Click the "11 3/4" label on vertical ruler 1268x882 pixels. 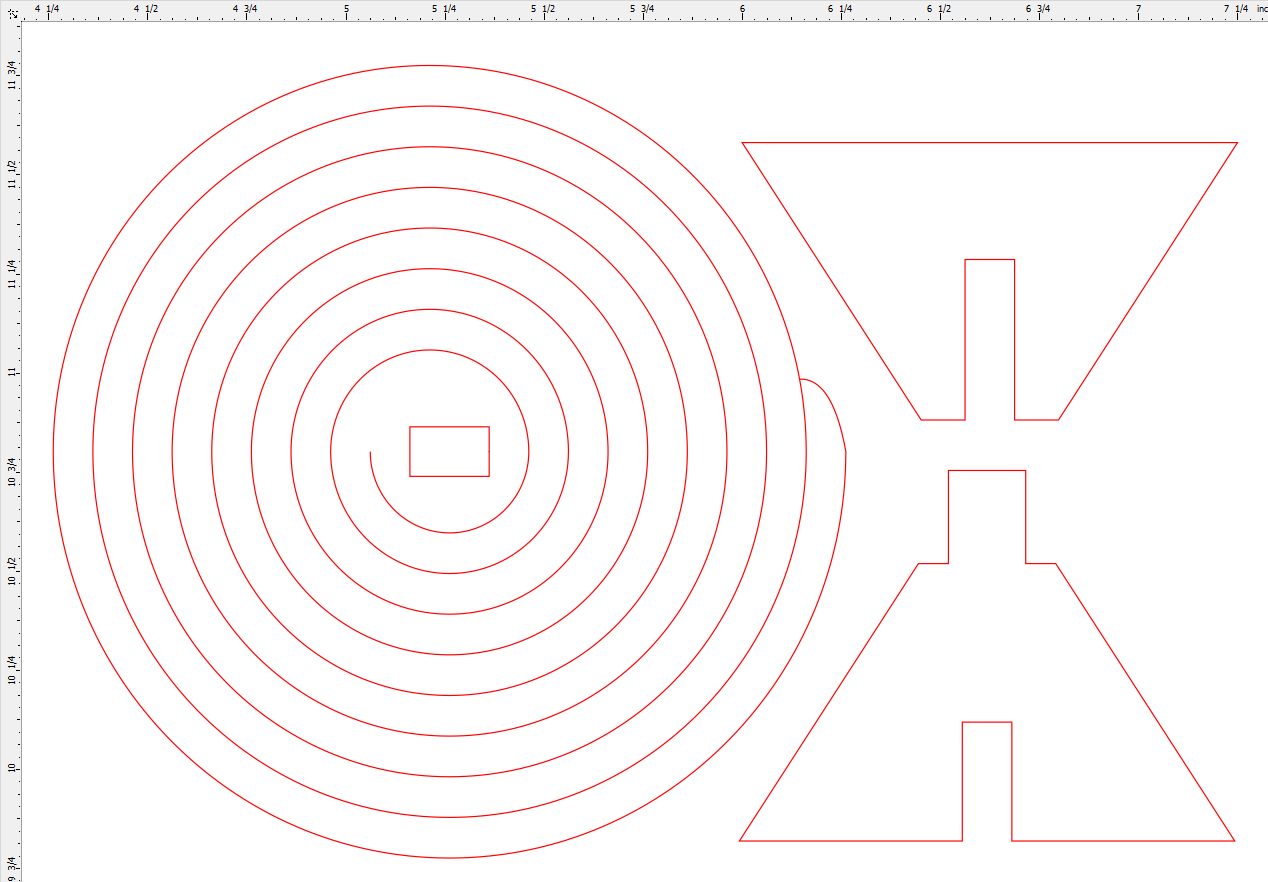click(x=11, y=75)
